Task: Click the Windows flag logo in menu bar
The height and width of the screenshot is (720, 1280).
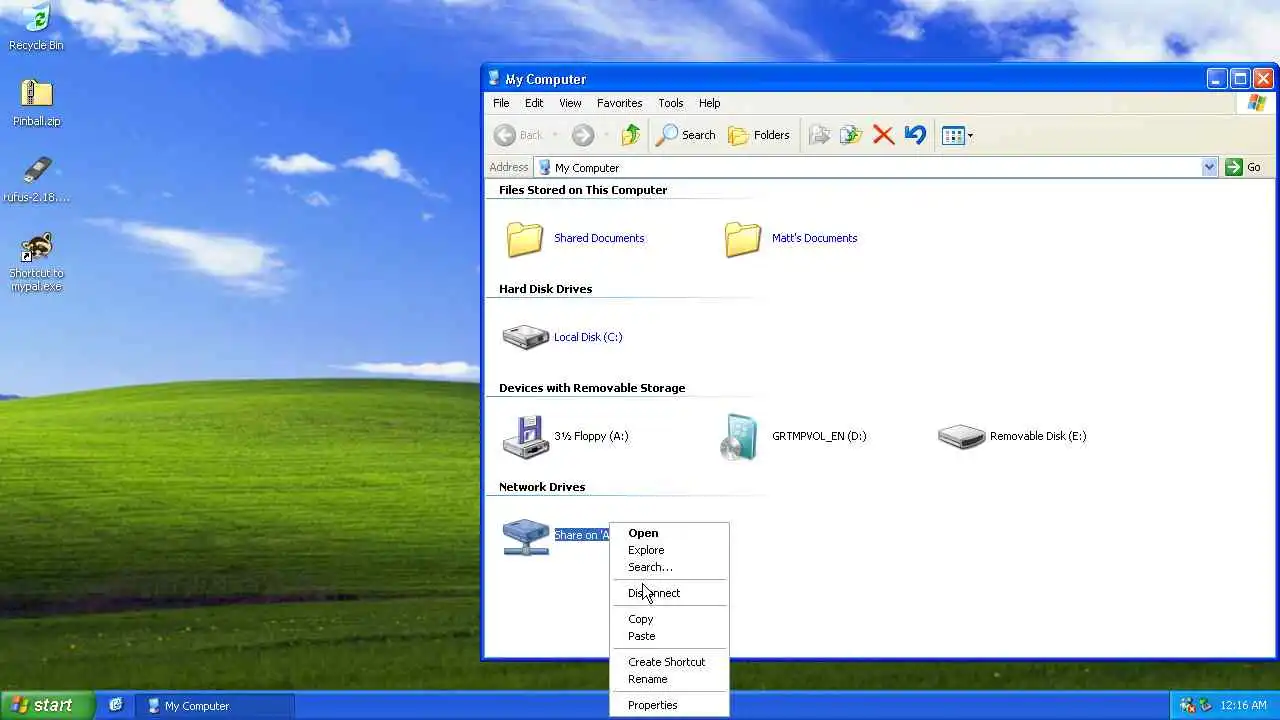Action: [x=1256, y=103]
